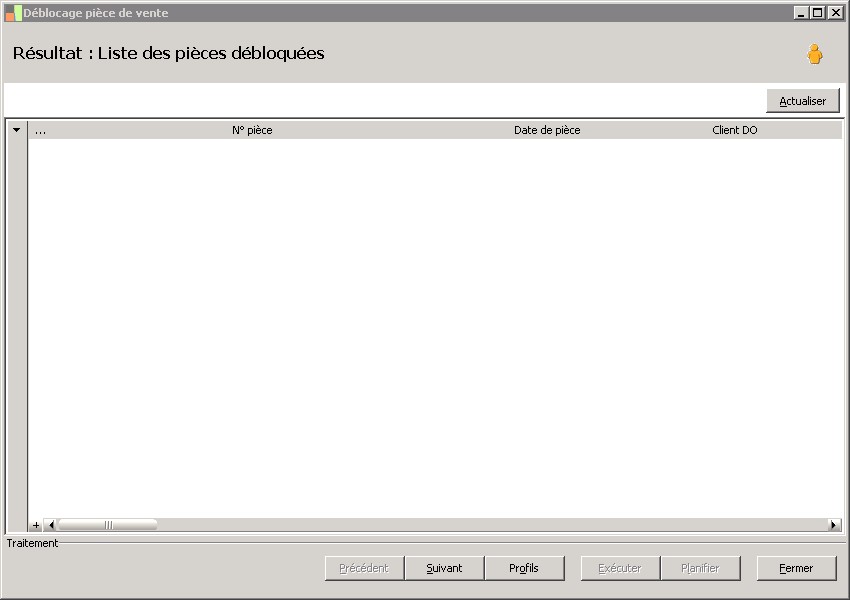Click the window title bar application icon
Viewport: 850px width, 600px height.
[14, 12]
